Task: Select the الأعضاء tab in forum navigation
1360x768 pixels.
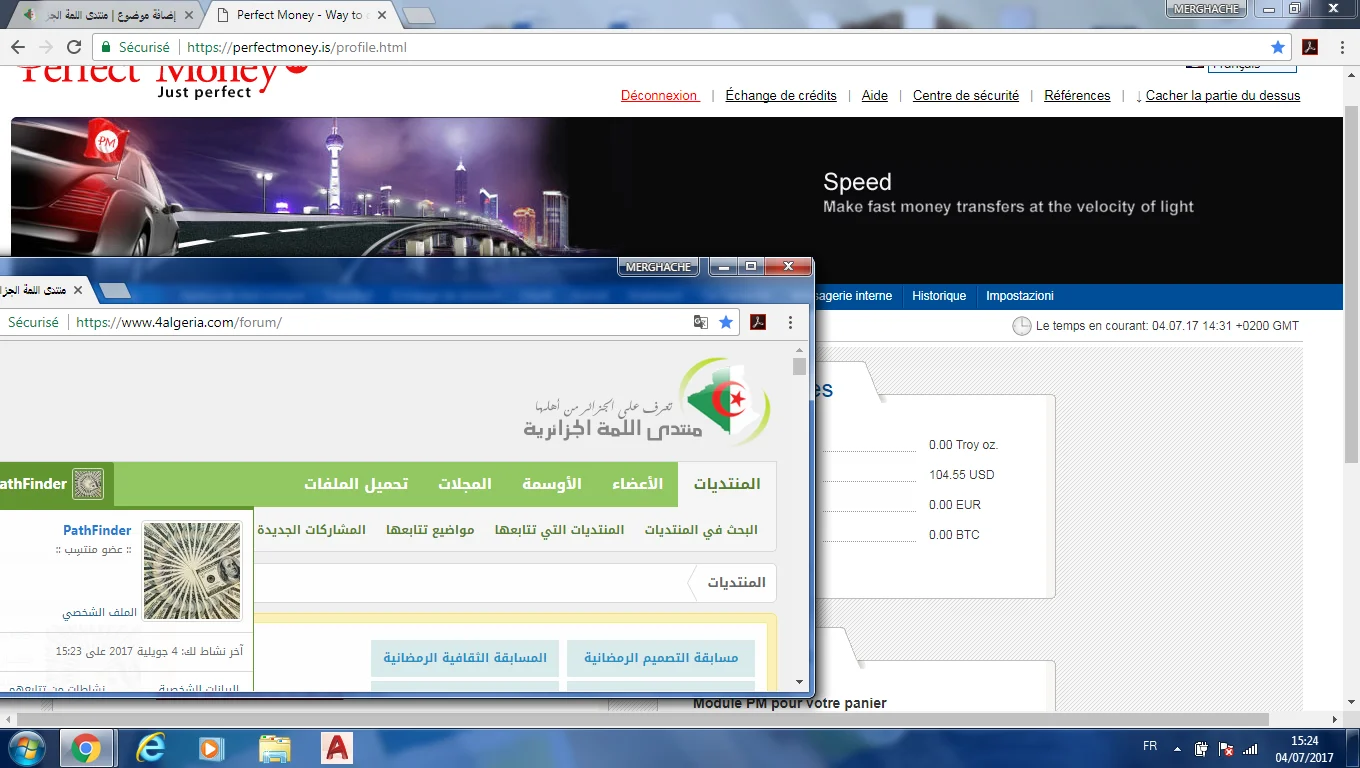Action: pyautogui.click(x=637, y=484)
